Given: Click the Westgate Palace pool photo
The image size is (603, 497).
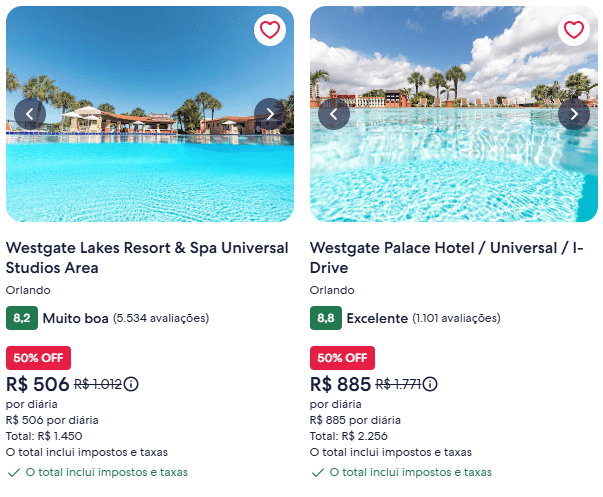Looking at the screenshot, I should coord(454,160).
